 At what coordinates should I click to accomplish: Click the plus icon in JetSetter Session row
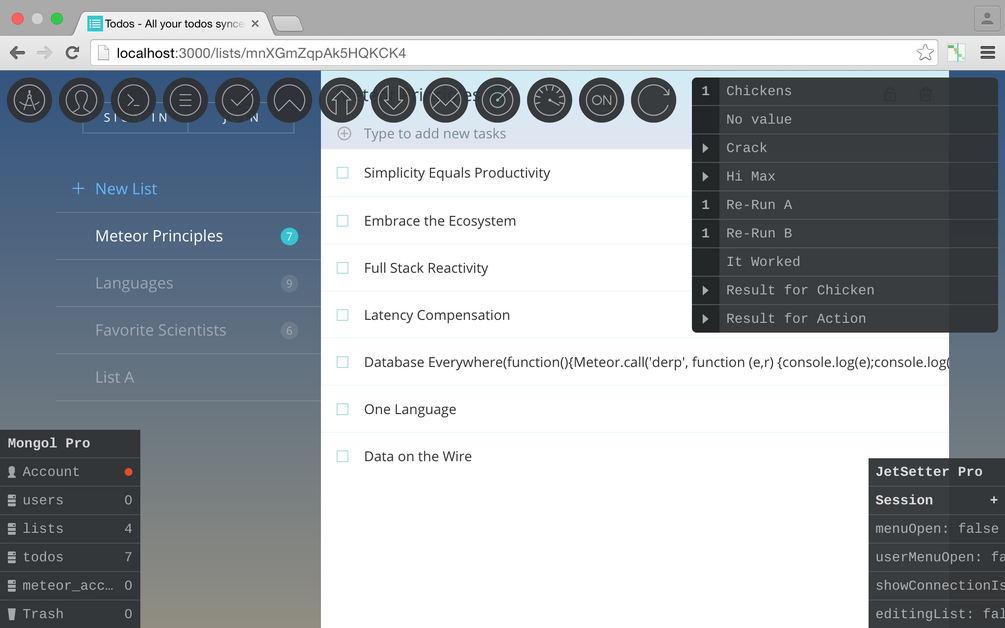pyautogui.click(x=993, y=500)
